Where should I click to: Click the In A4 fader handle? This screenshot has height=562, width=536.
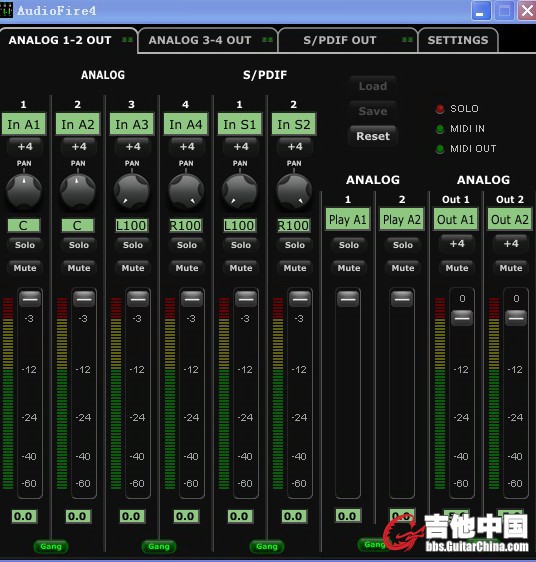pyautogui.click(x=192, y=299)
